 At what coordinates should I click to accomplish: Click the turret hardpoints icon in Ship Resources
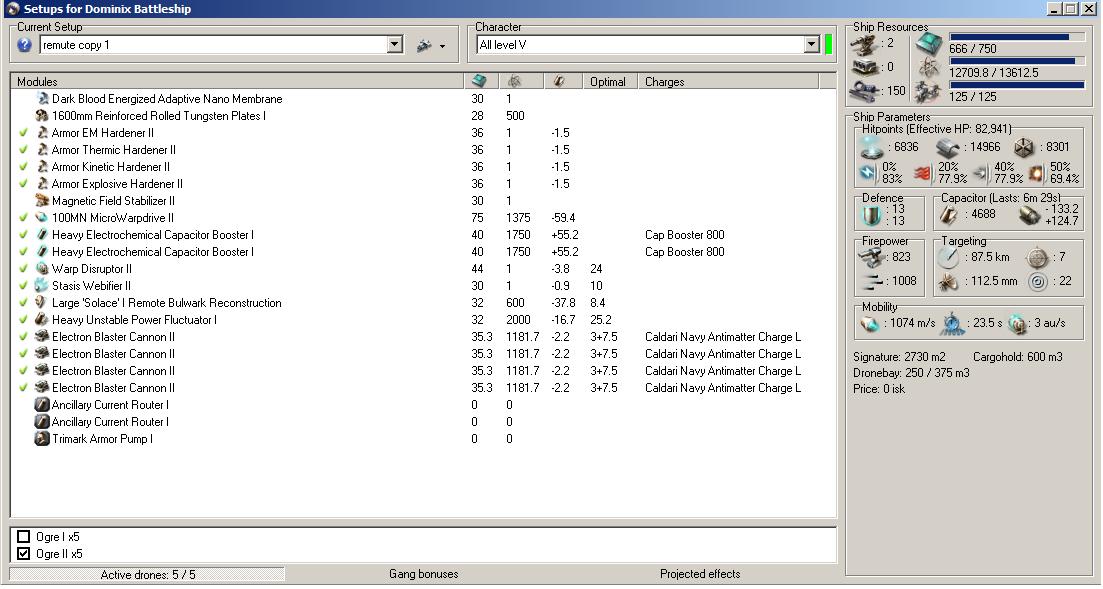(864, 45)
